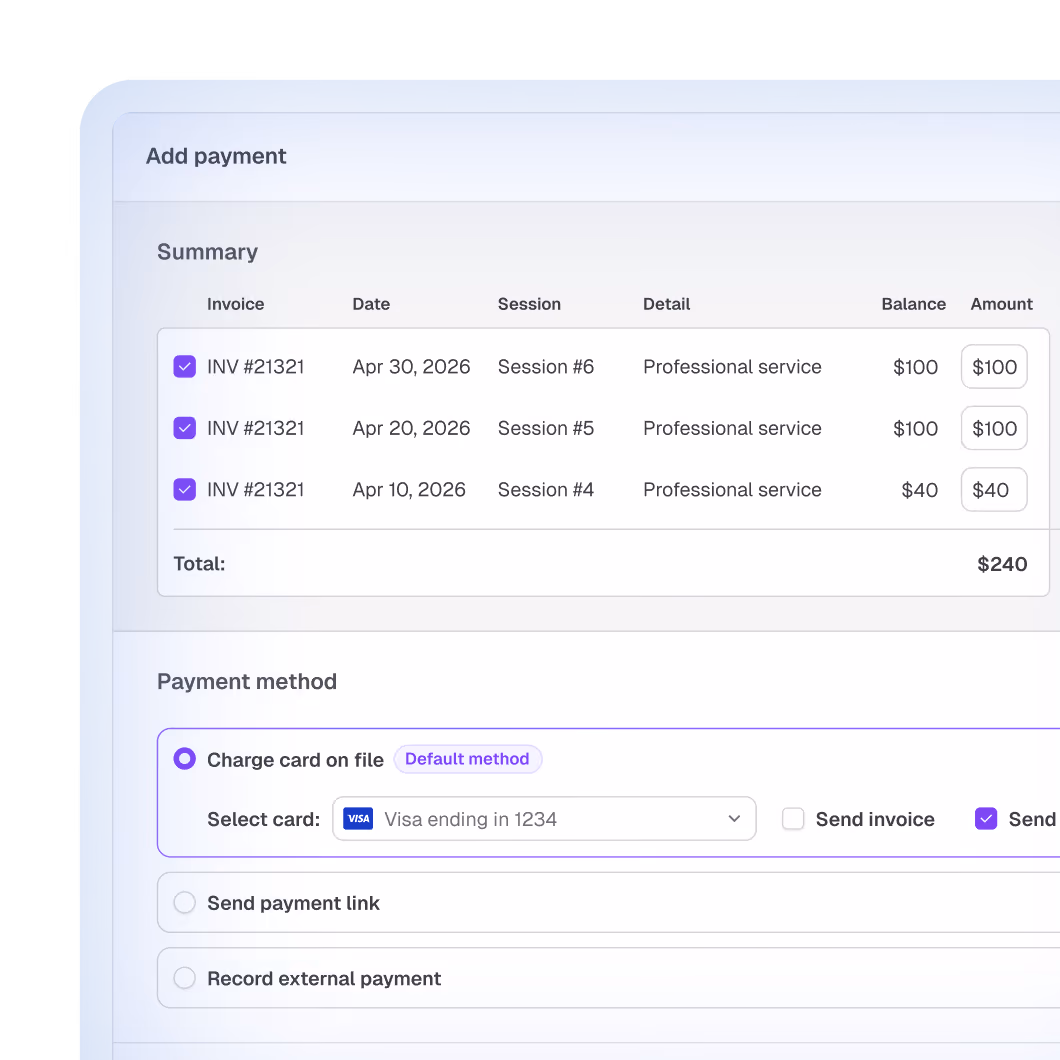
Task: Click the Payment method heading
Action: (x=247, y=681)
